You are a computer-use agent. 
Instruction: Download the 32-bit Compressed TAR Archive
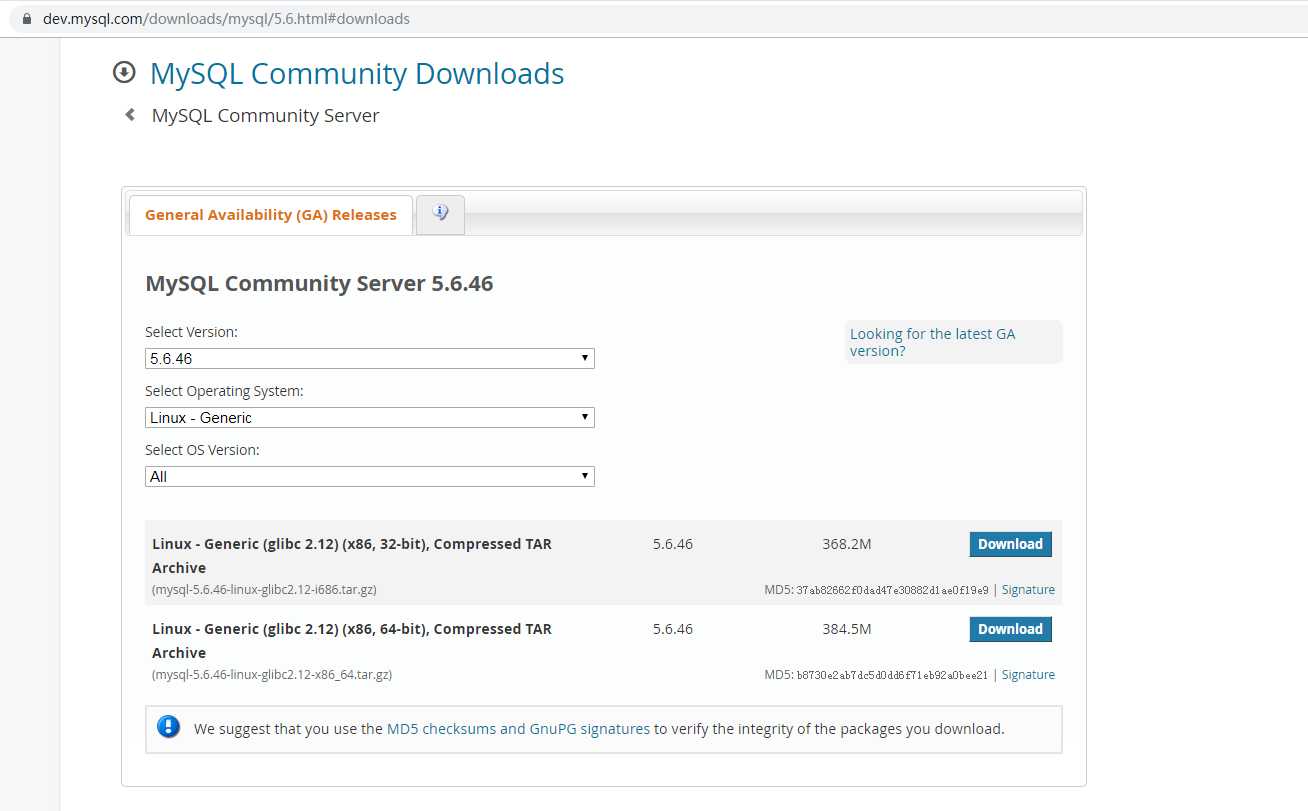pos(1010,544)
